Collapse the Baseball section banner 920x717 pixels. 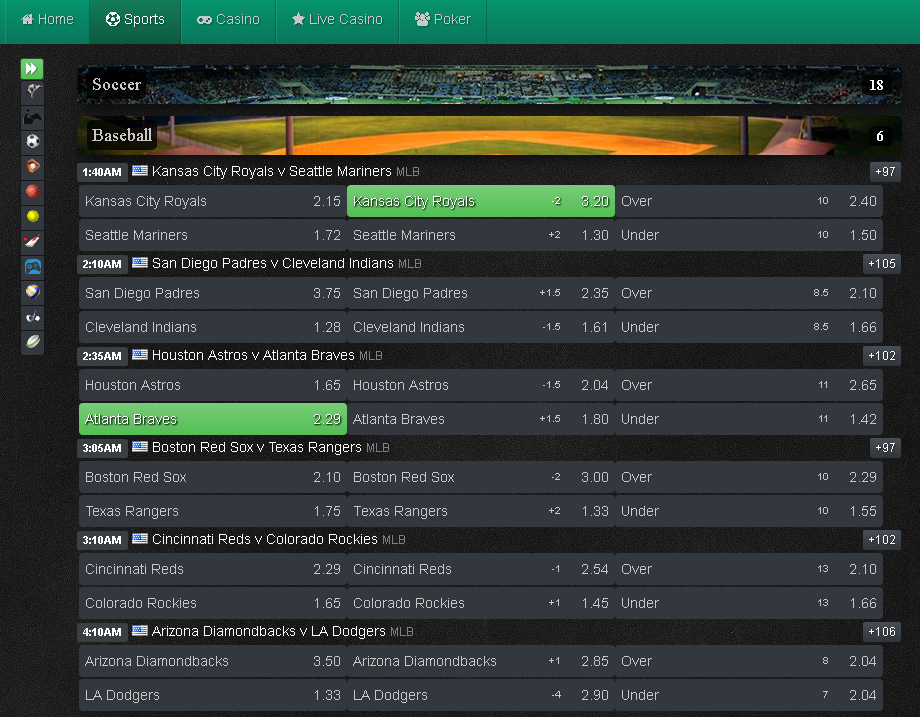(x=489, y=136)
